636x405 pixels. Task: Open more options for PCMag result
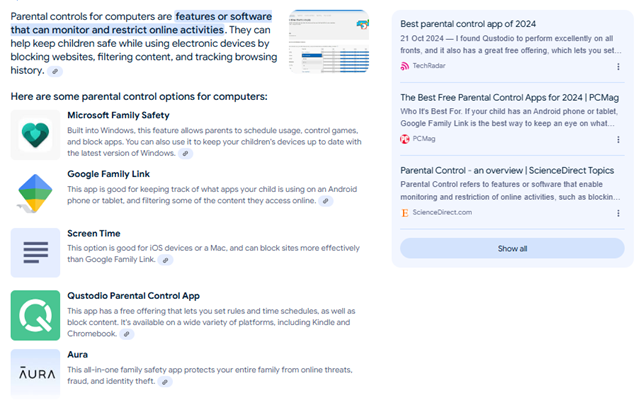[x=618, y=140]
